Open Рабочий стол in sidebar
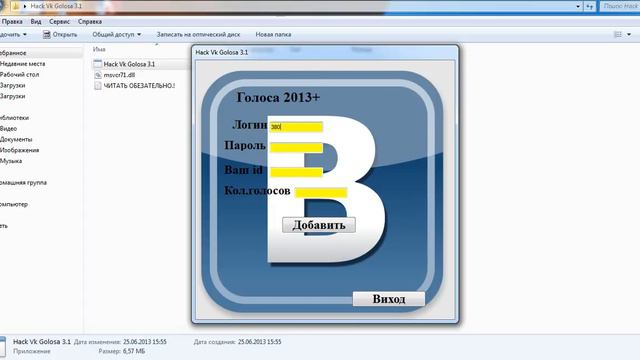This screenshot has width=640, height=360. 19,75
